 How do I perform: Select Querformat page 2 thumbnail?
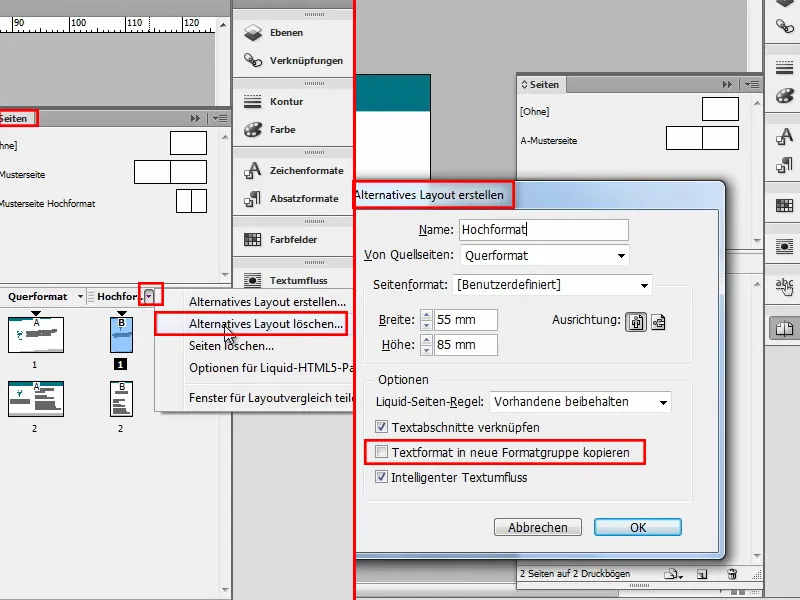[x=36, y=399]
